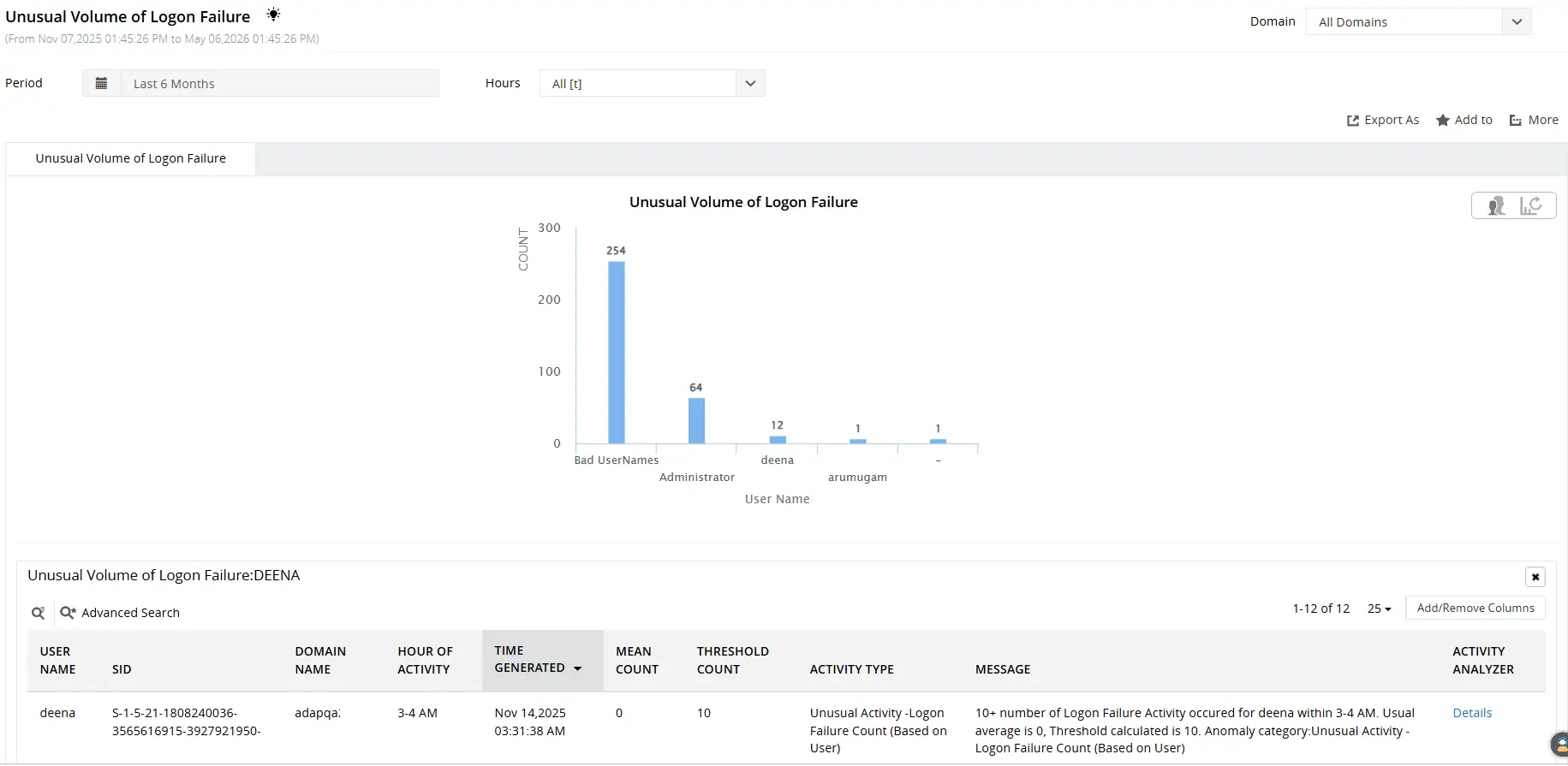
Task: Click the table search magnifier icon
Action: tap(39, 613)
